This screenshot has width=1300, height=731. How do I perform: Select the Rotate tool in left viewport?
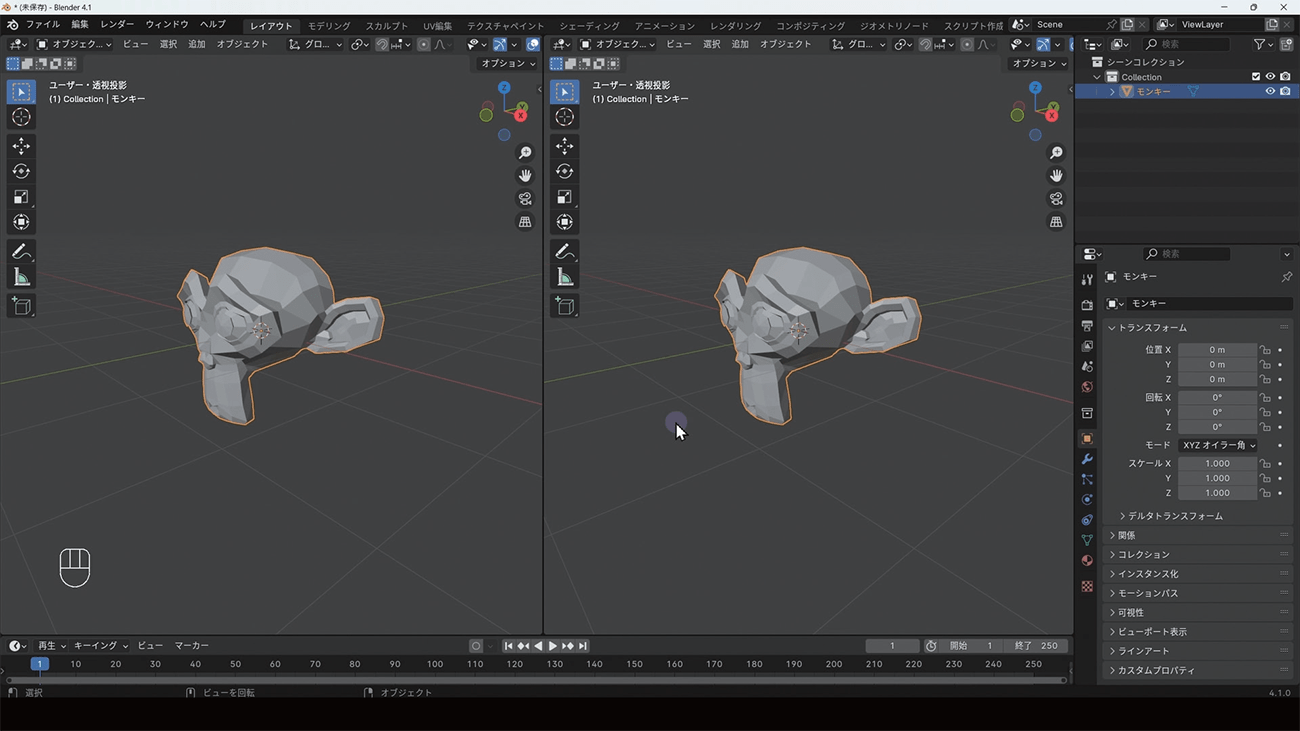click(x=21, y=172)
